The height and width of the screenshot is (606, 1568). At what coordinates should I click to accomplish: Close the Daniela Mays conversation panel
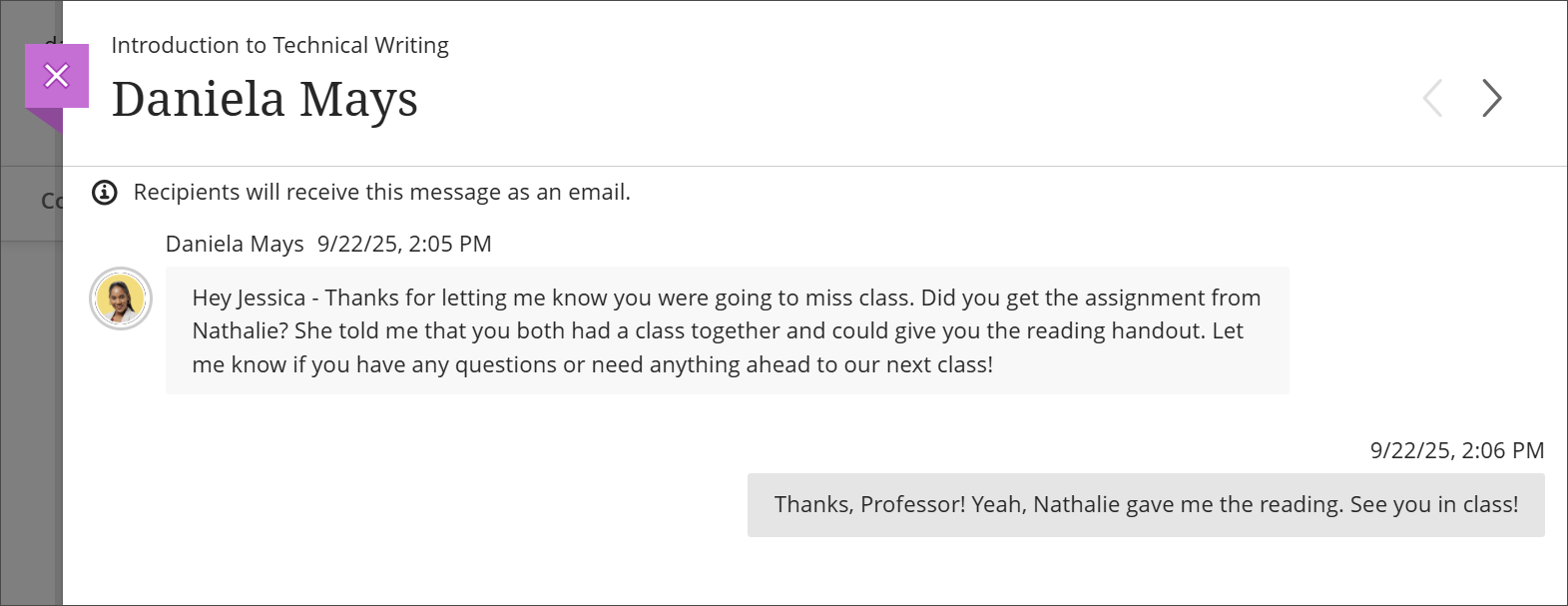point(57,75)
